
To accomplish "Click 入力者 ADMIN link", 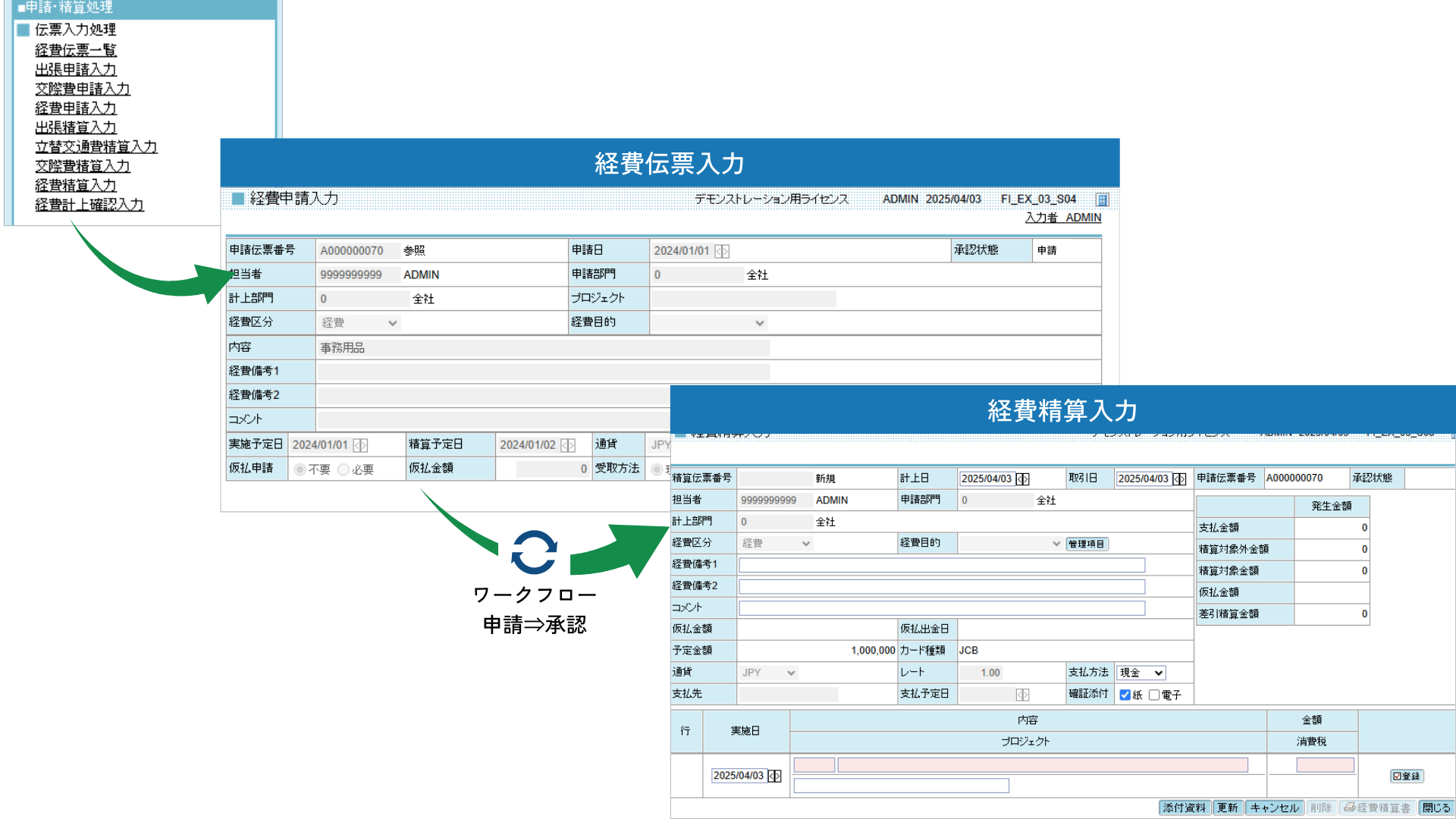I will click(1062, 218).
